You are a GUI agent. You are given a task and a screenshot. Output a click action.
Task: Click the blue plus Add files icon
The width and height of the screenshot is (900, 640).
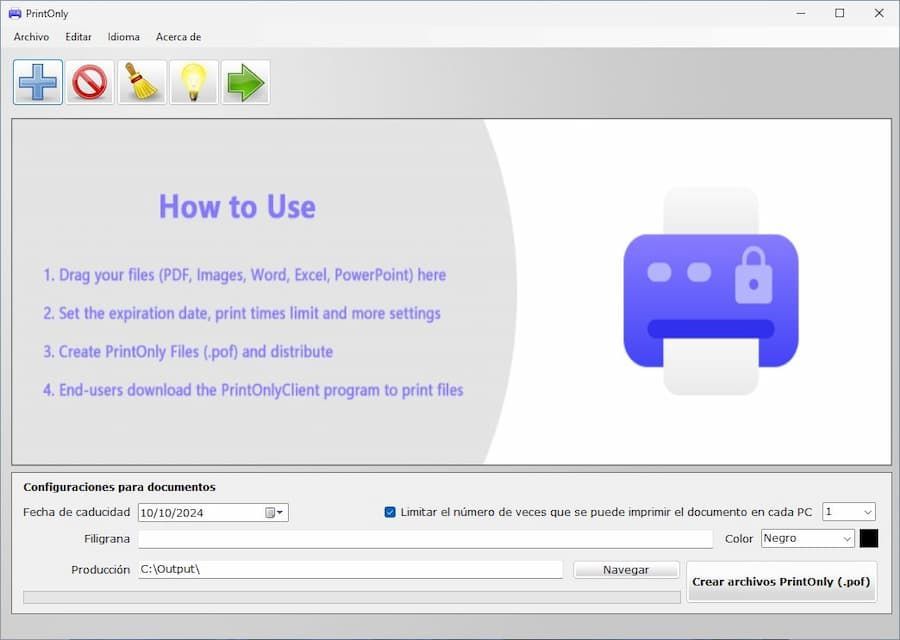38,82
